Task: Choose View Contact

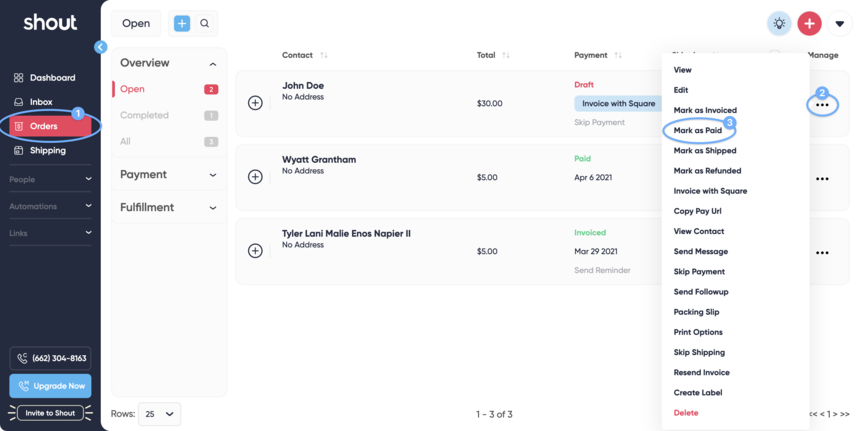Action: coord(699,231)
